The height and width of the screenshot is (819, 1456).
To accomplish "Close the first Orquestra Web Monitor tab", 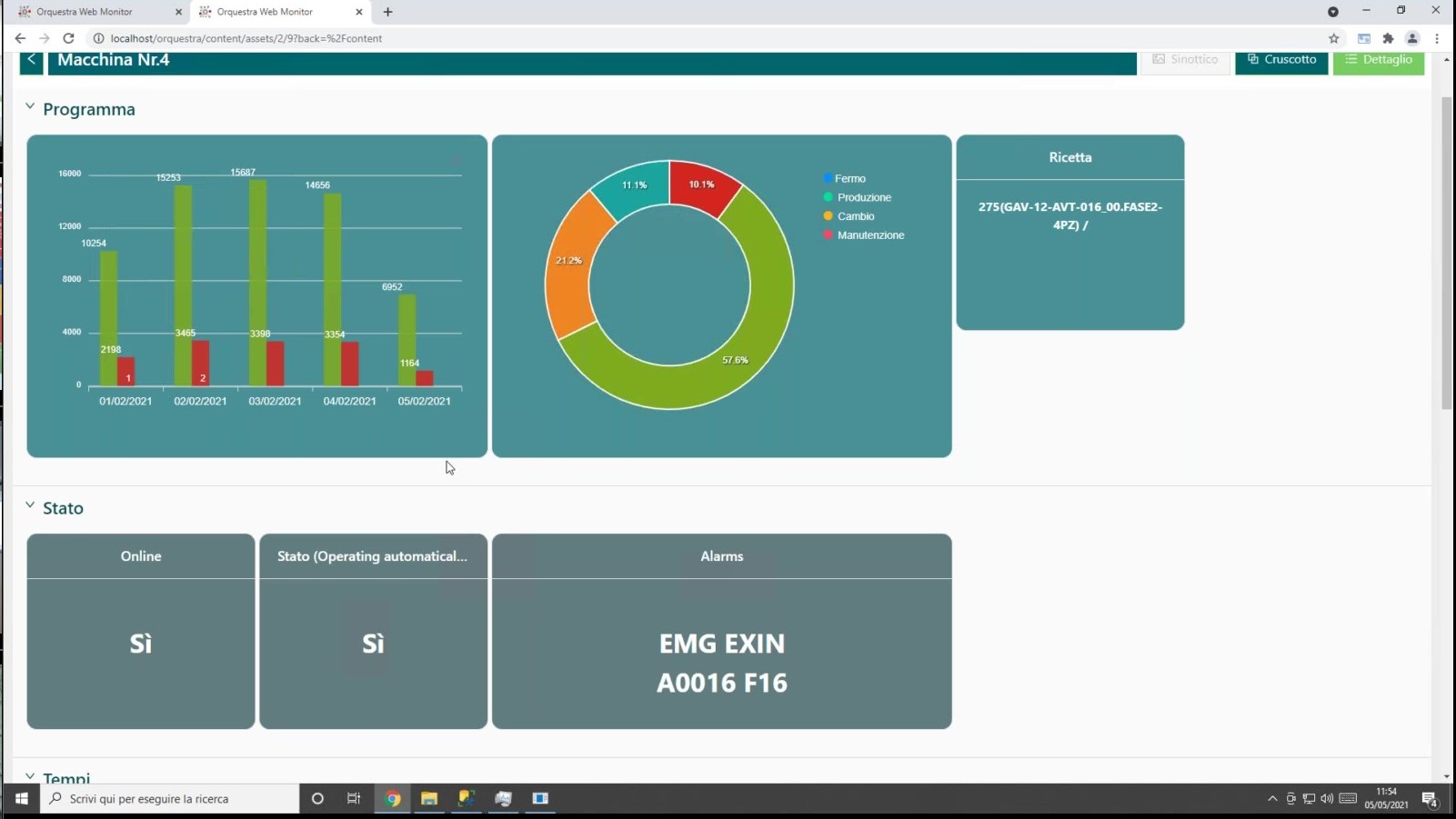I will pyautogui.click(x=178, y=12).
